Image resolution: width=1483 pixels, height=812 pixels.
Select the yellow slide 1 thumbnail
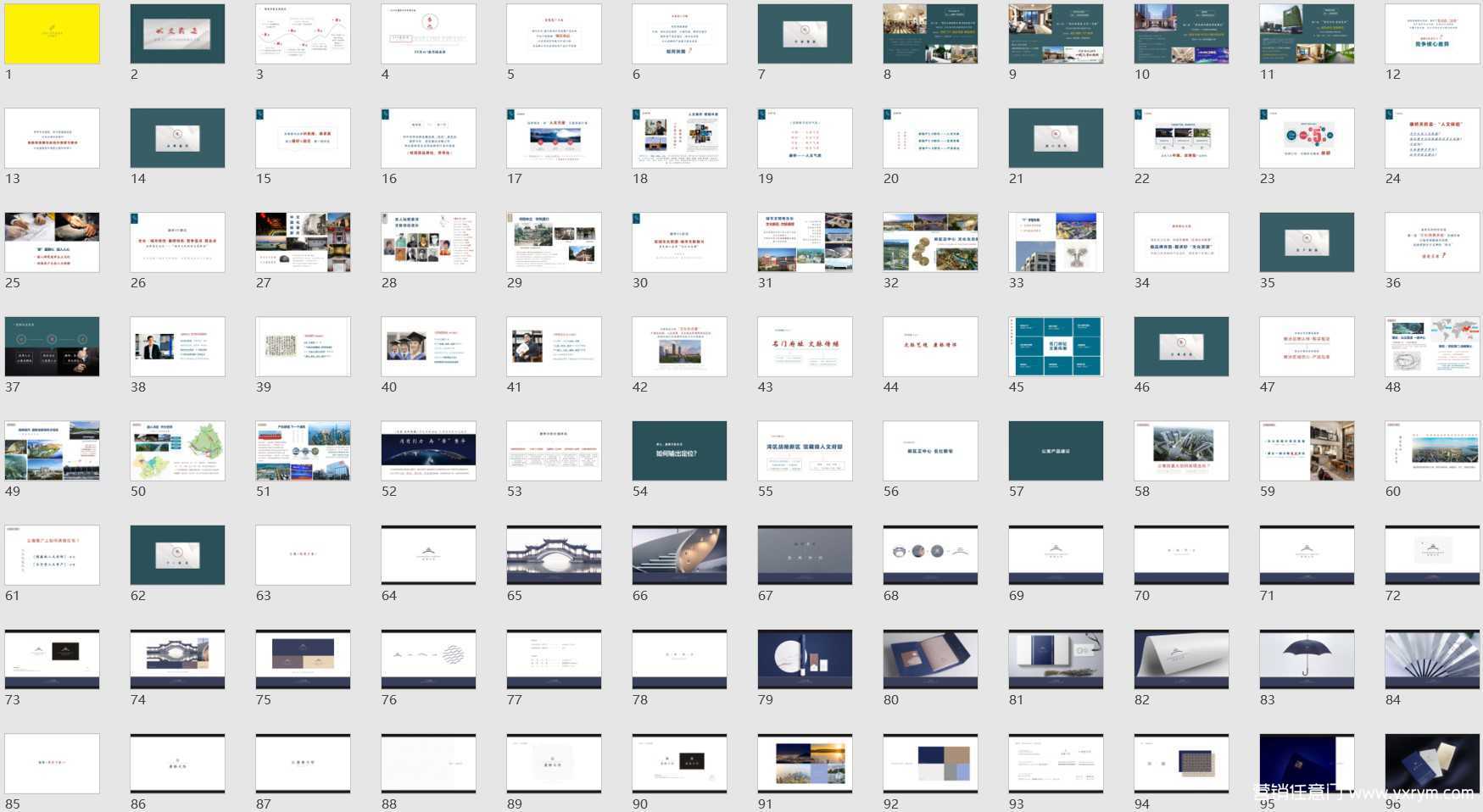[52, 34]
